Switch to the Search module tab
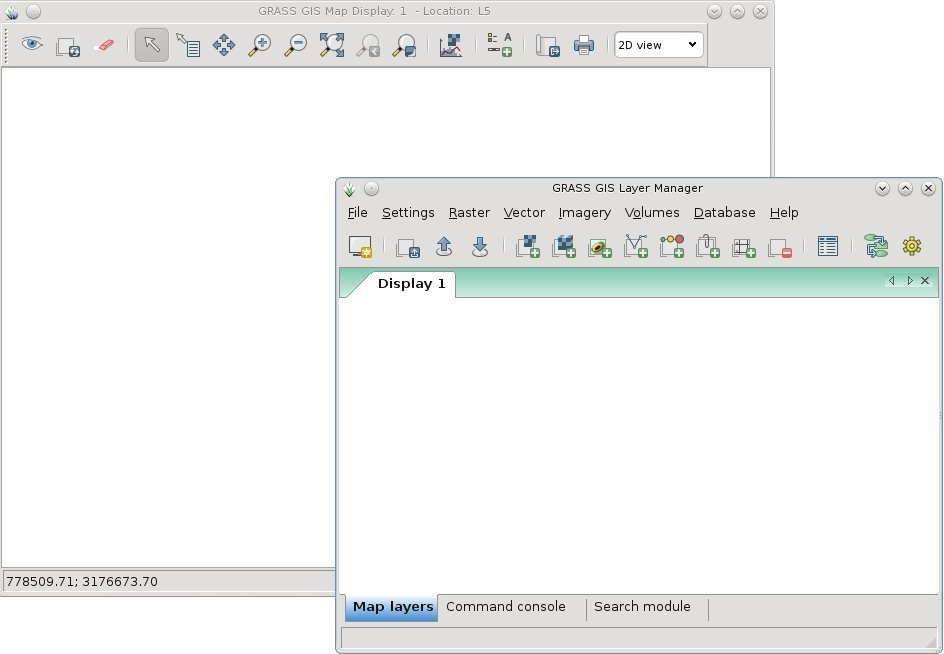Image resolution: width=944 pixels, height=654 pixels. pos(642,607)
